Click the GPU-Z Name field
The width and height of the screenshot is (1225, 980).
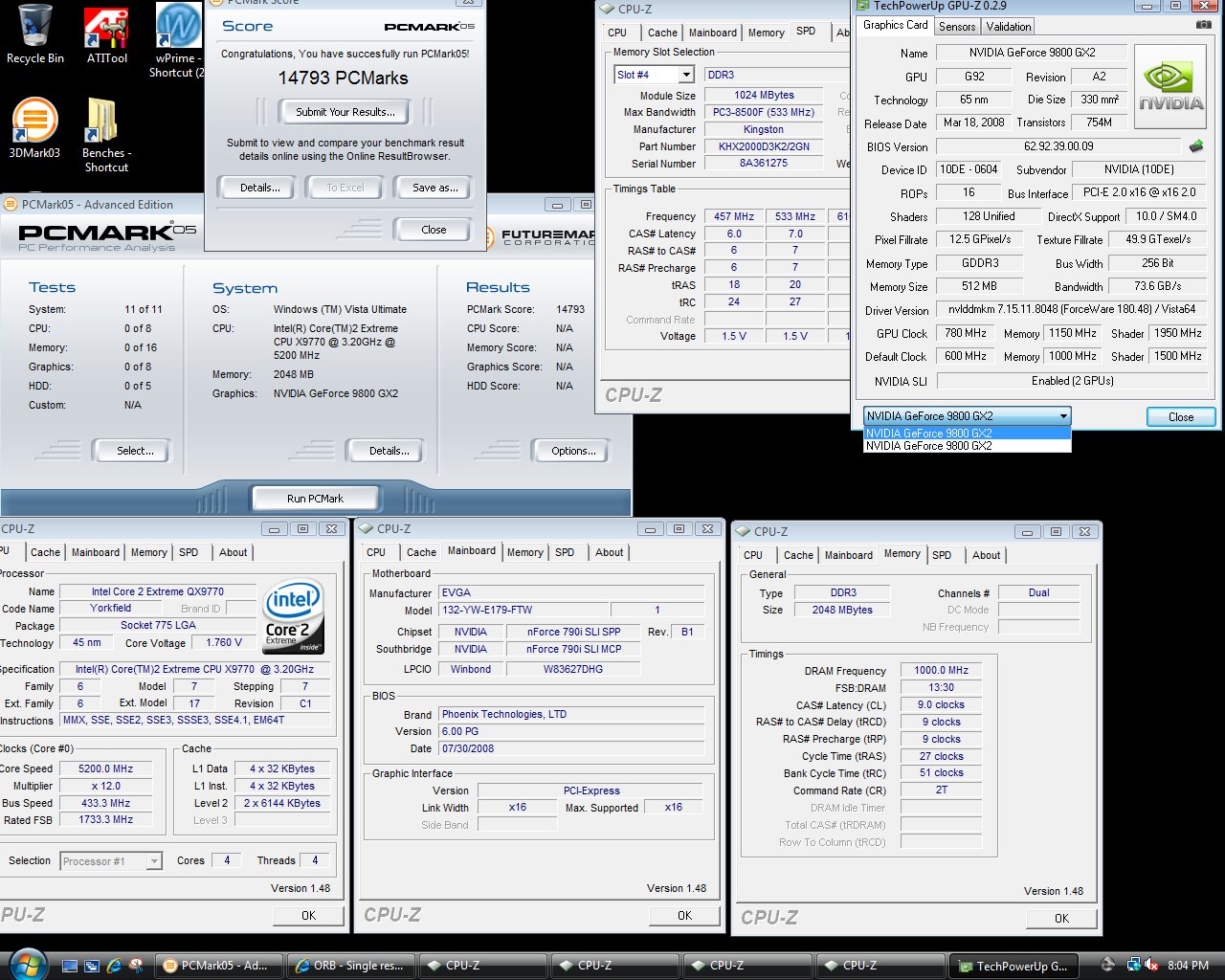[1032, 53]
